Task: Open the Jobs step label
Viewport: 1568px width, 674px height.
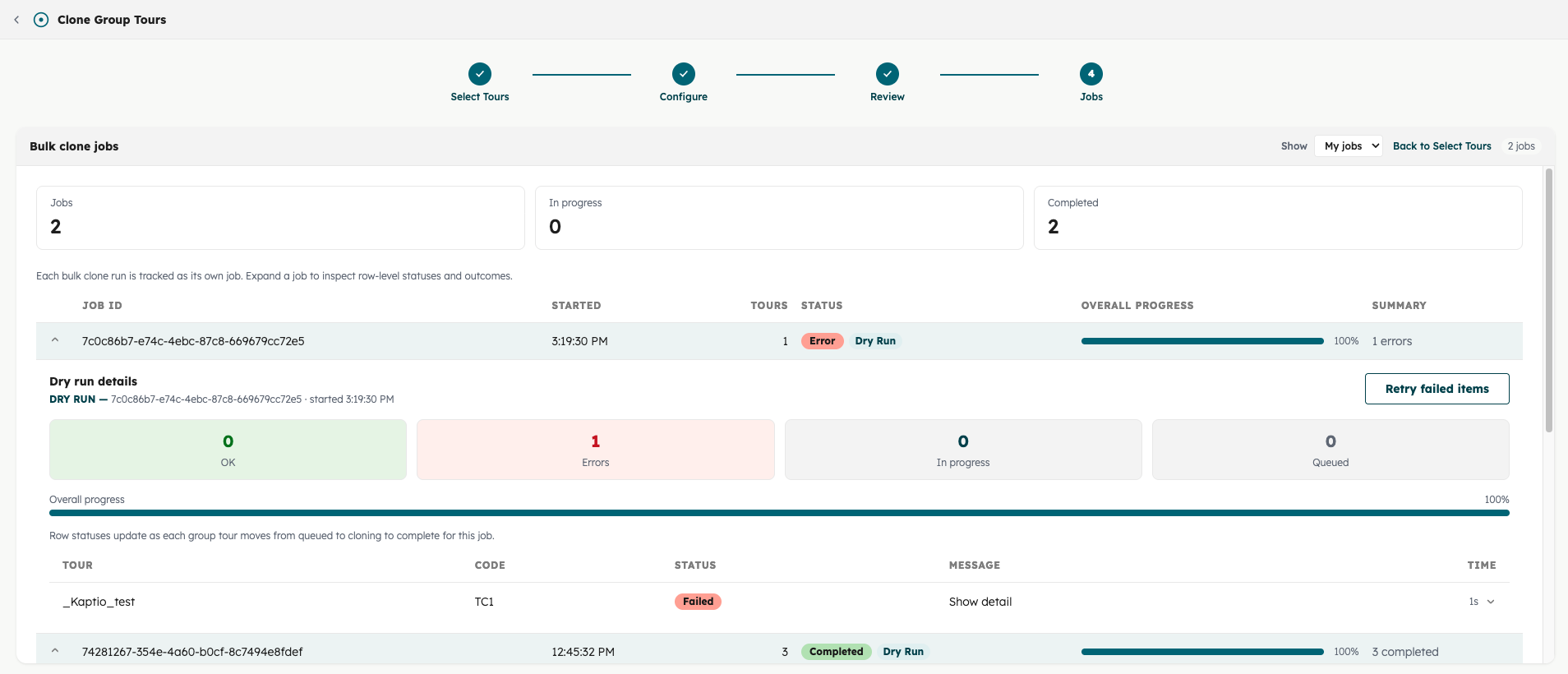Action: click(x=1091, y=97)
